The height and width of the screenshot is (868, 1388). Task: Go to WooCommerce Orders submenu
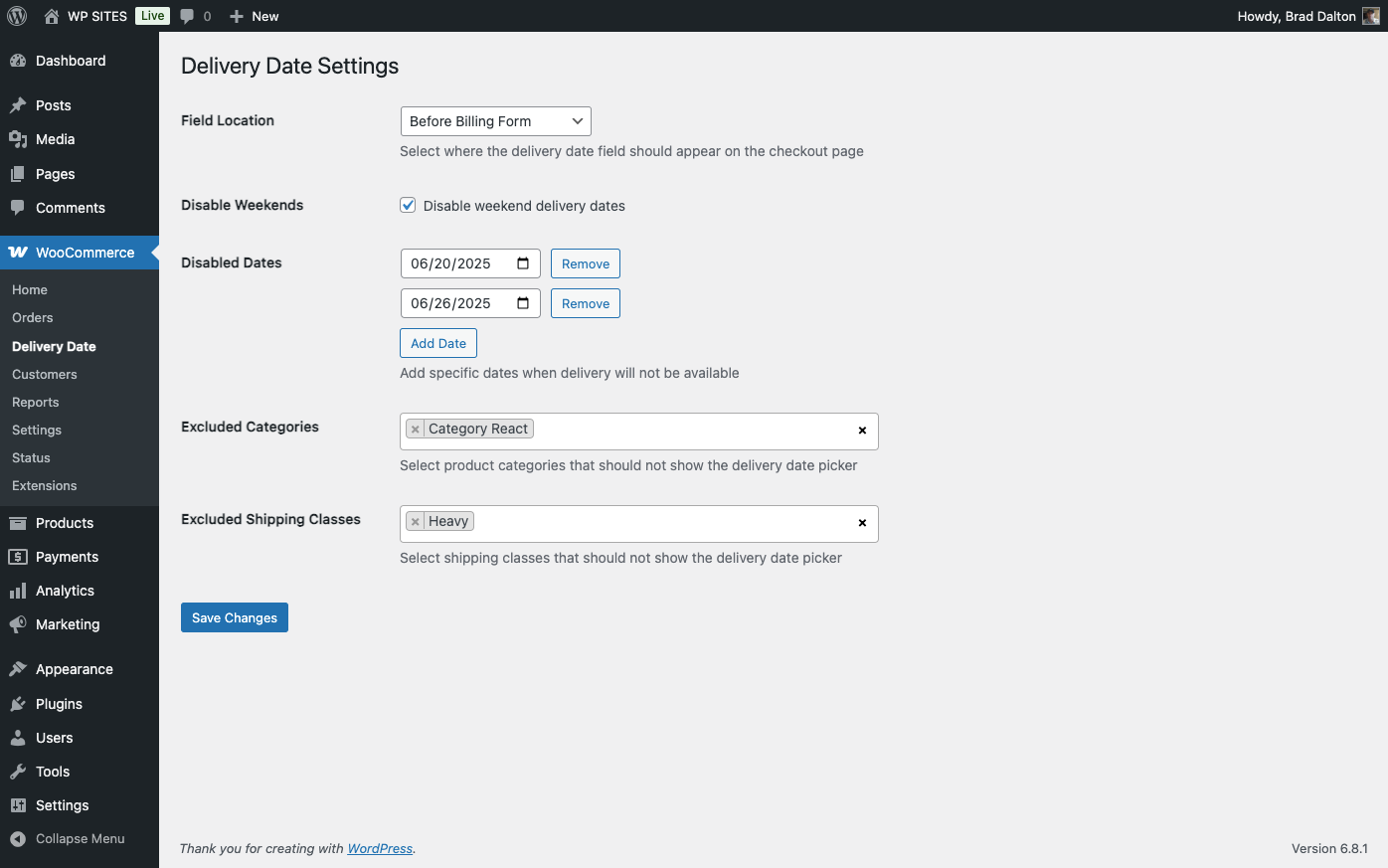[33, 318]
